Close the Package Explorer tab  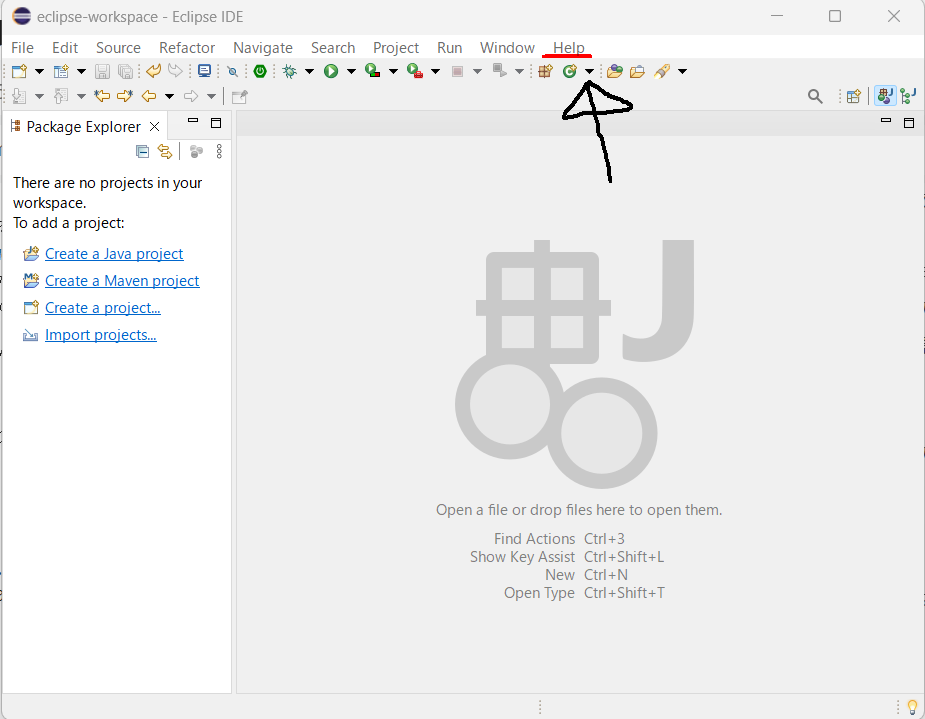(x=155, y=126)
